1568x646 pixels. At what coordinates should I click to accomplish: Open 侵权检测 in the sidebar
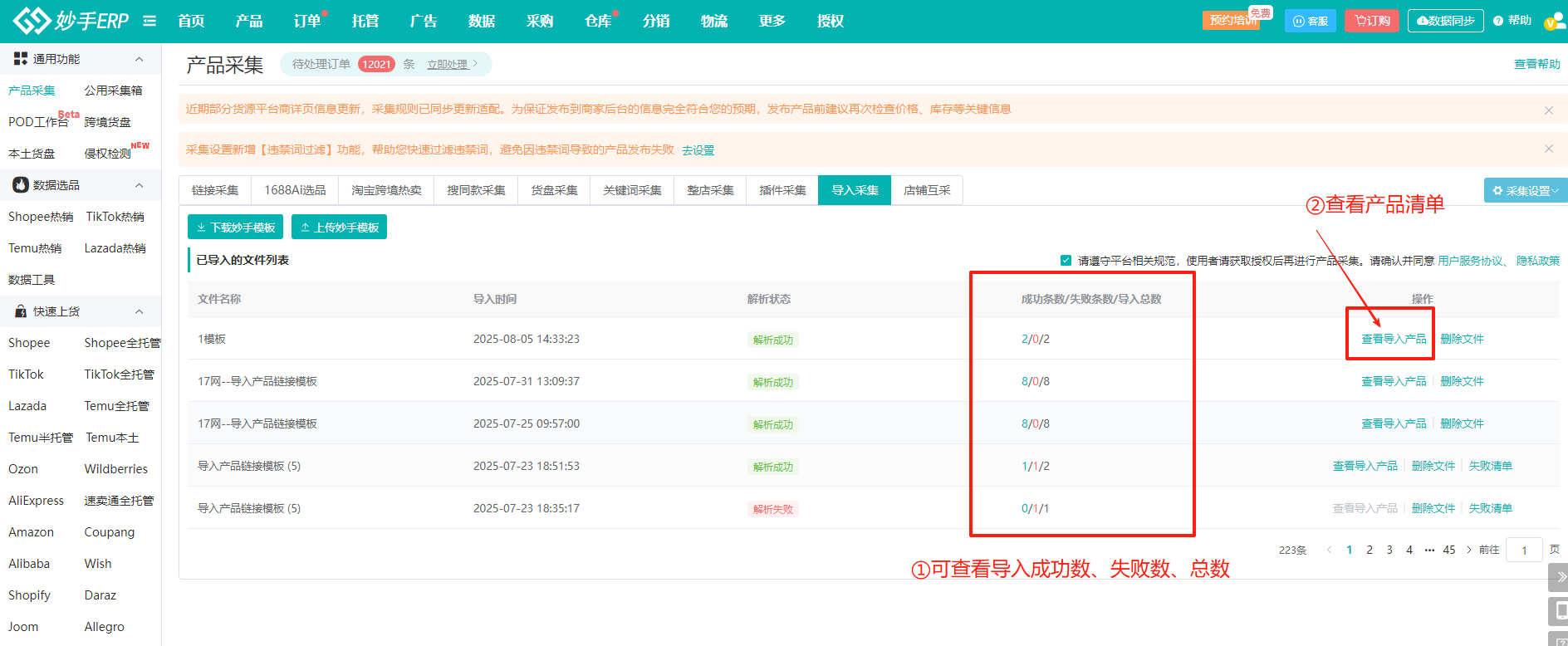pos(108,154)
